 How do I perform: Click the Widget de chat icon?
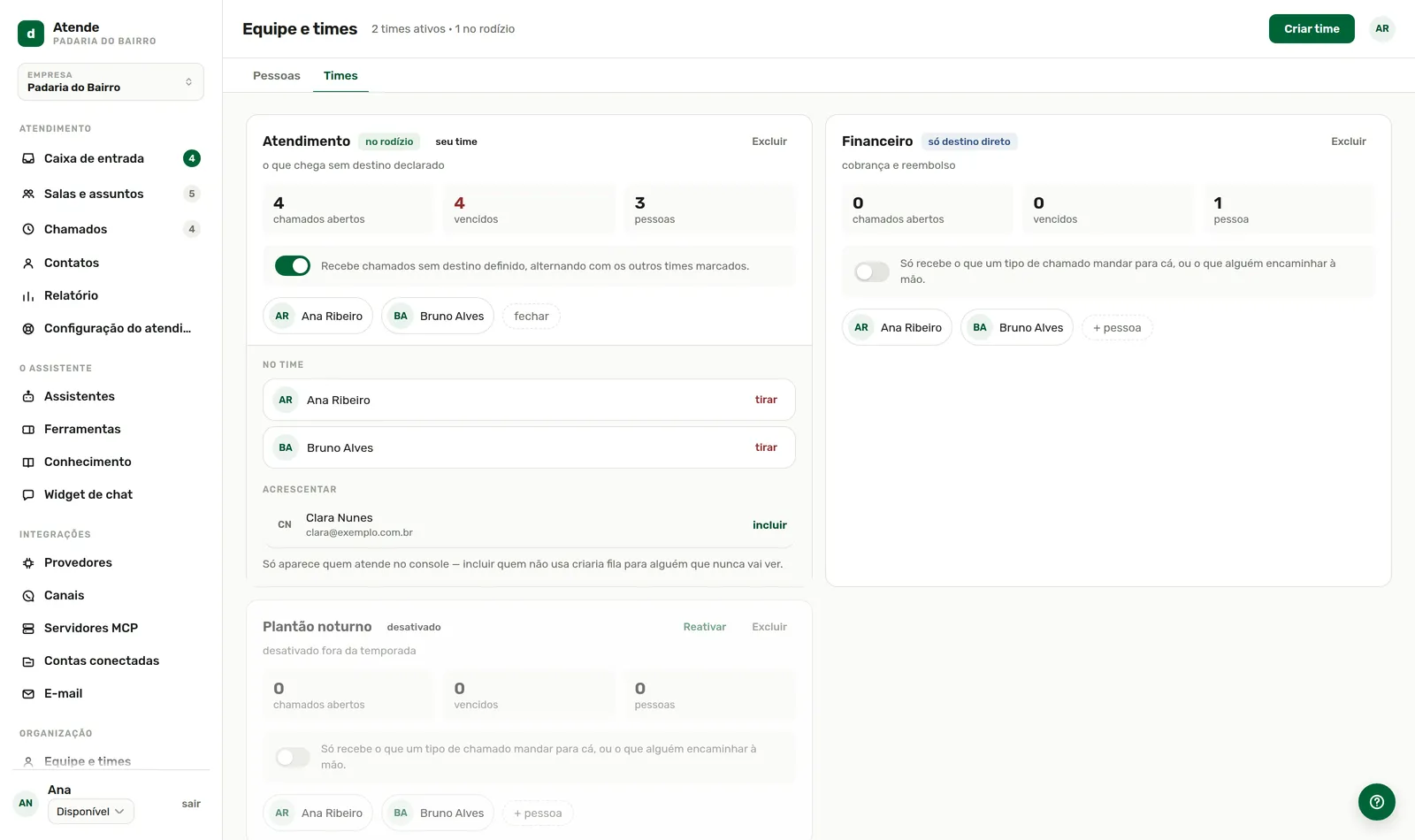pos(28,495)
